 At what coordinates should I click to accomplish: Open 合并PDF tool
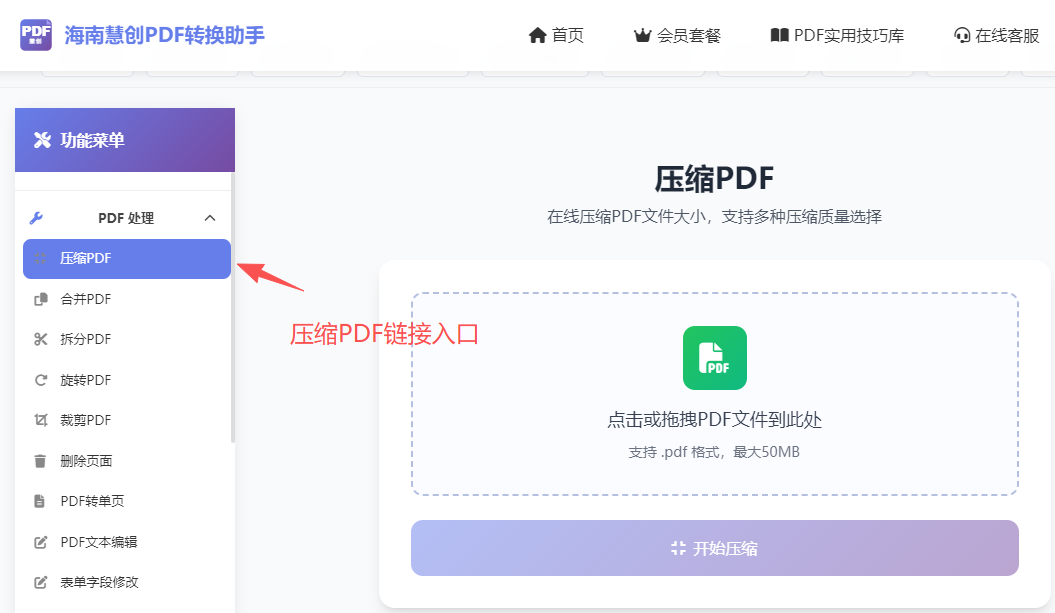point(85,299)
